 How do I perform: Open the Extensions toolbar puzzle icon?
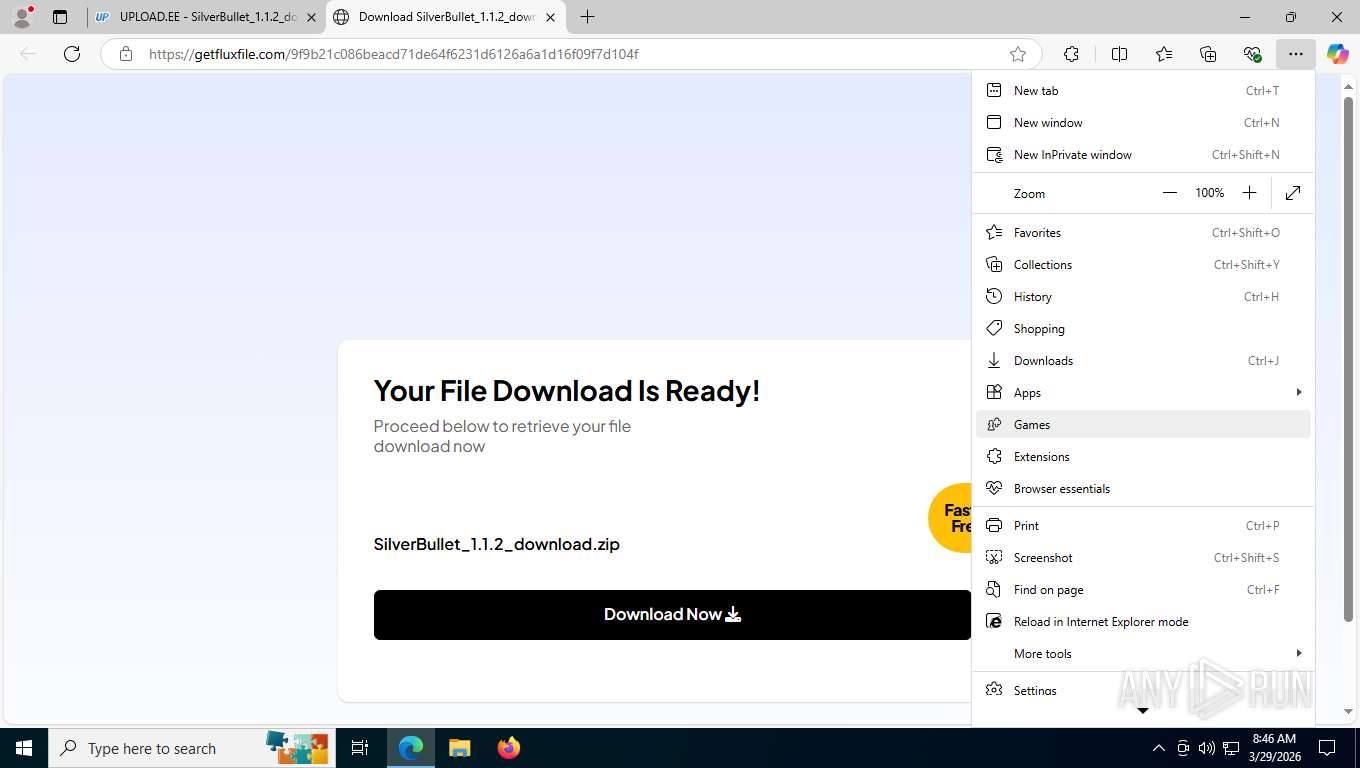(1071, 54)
